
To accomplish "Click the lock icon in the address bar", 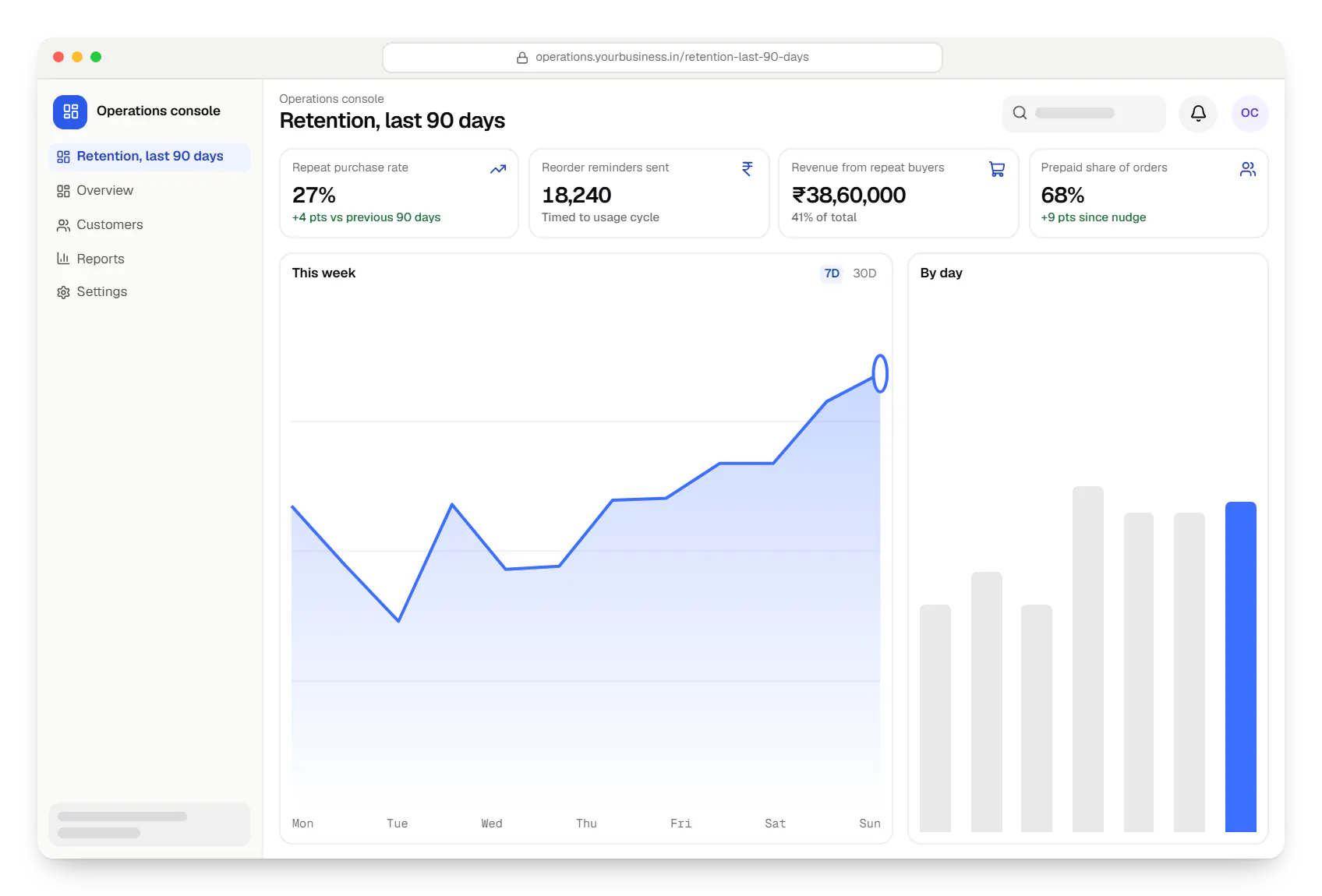I will coord(522,58).
